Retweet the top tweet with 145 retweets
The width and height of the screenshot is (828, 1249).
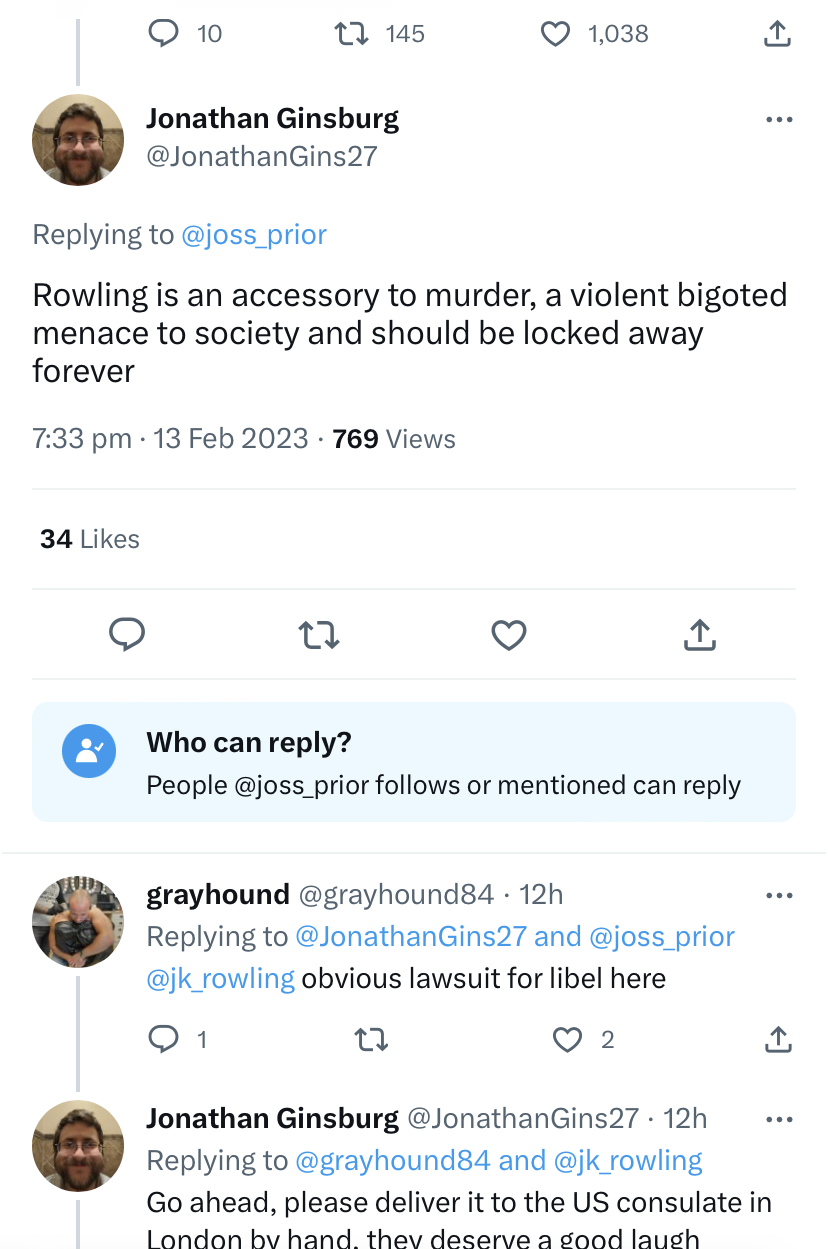coord(350,34)
